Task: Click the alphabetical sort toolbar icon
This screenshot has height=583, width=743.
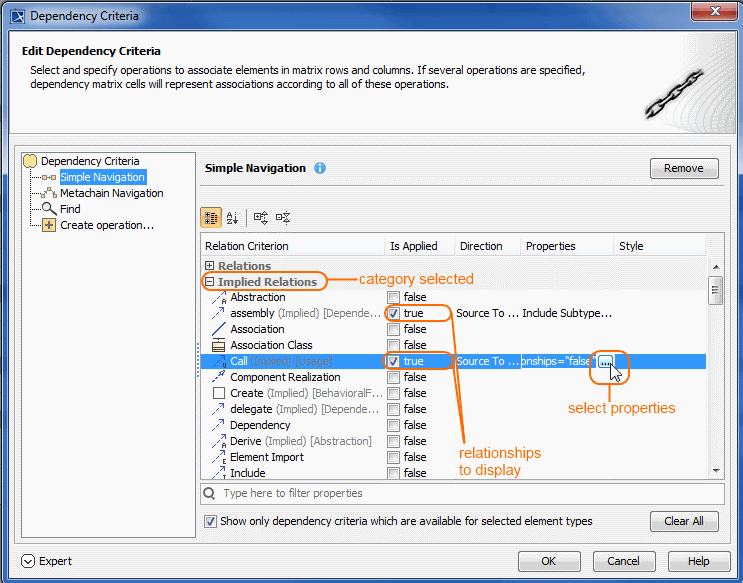Action: click(232, 218)
